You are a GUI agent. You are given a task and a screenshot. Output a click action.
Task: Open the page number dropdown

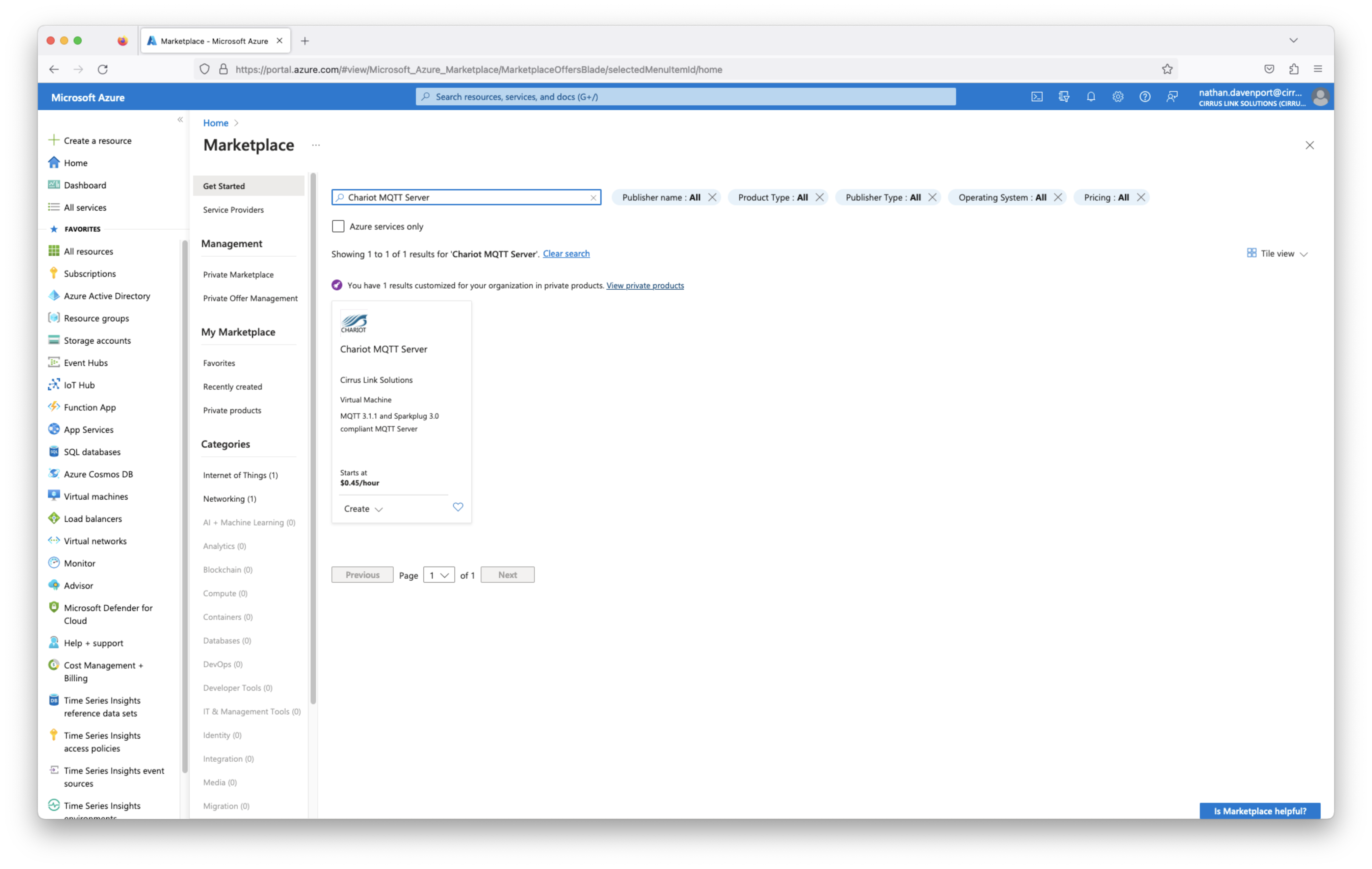(x=439, y=574)
